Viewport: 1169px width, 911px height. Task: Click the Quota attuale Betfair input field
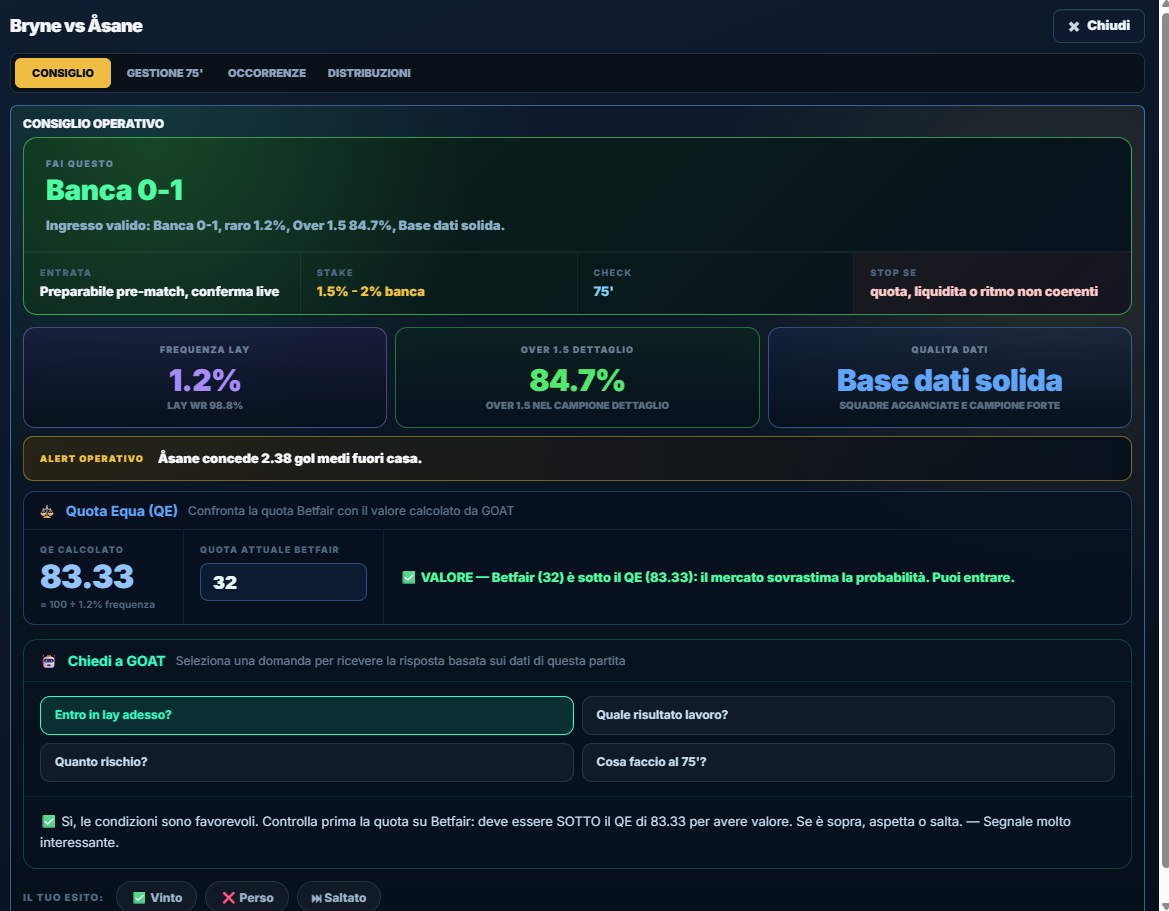point(283,581)
